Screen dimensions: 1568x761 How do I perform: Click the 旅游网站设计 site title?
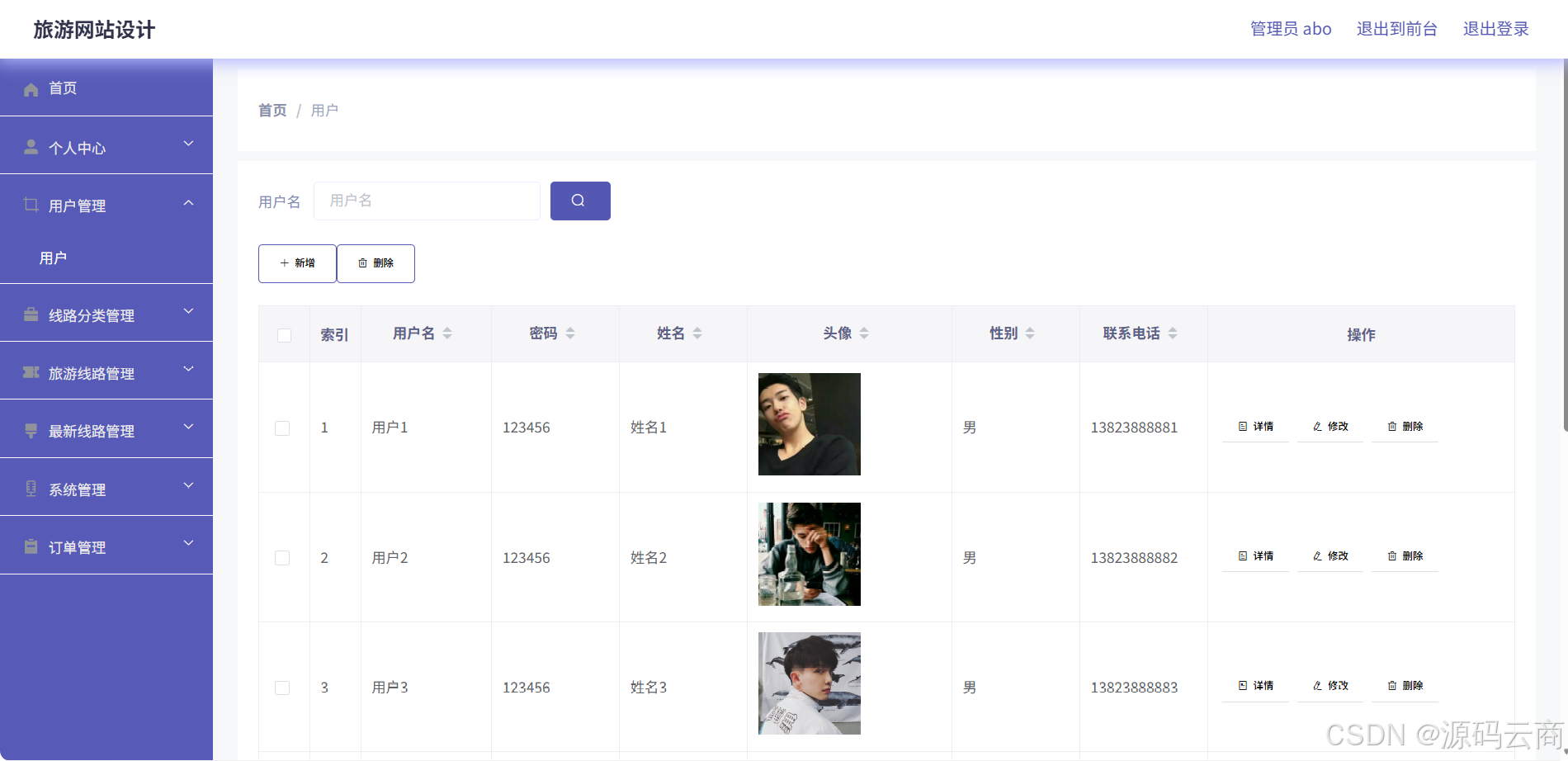(94, 30)
